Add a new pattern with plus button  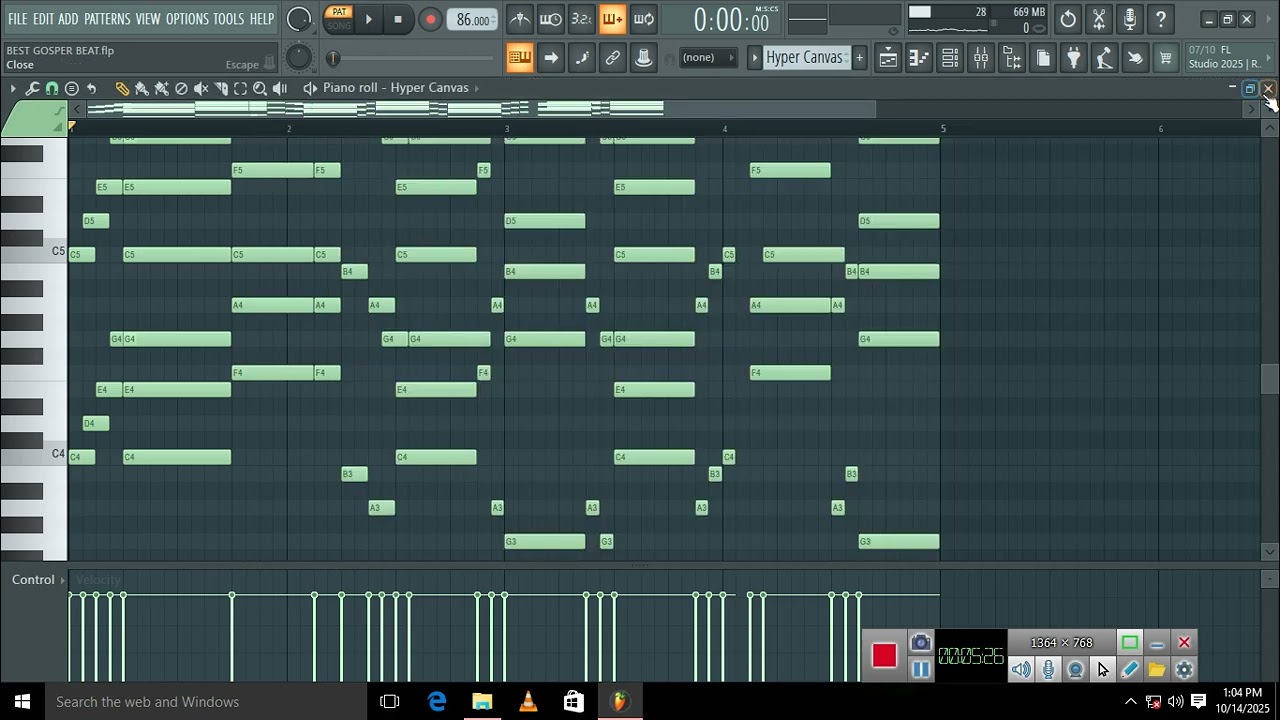[859, 58]
